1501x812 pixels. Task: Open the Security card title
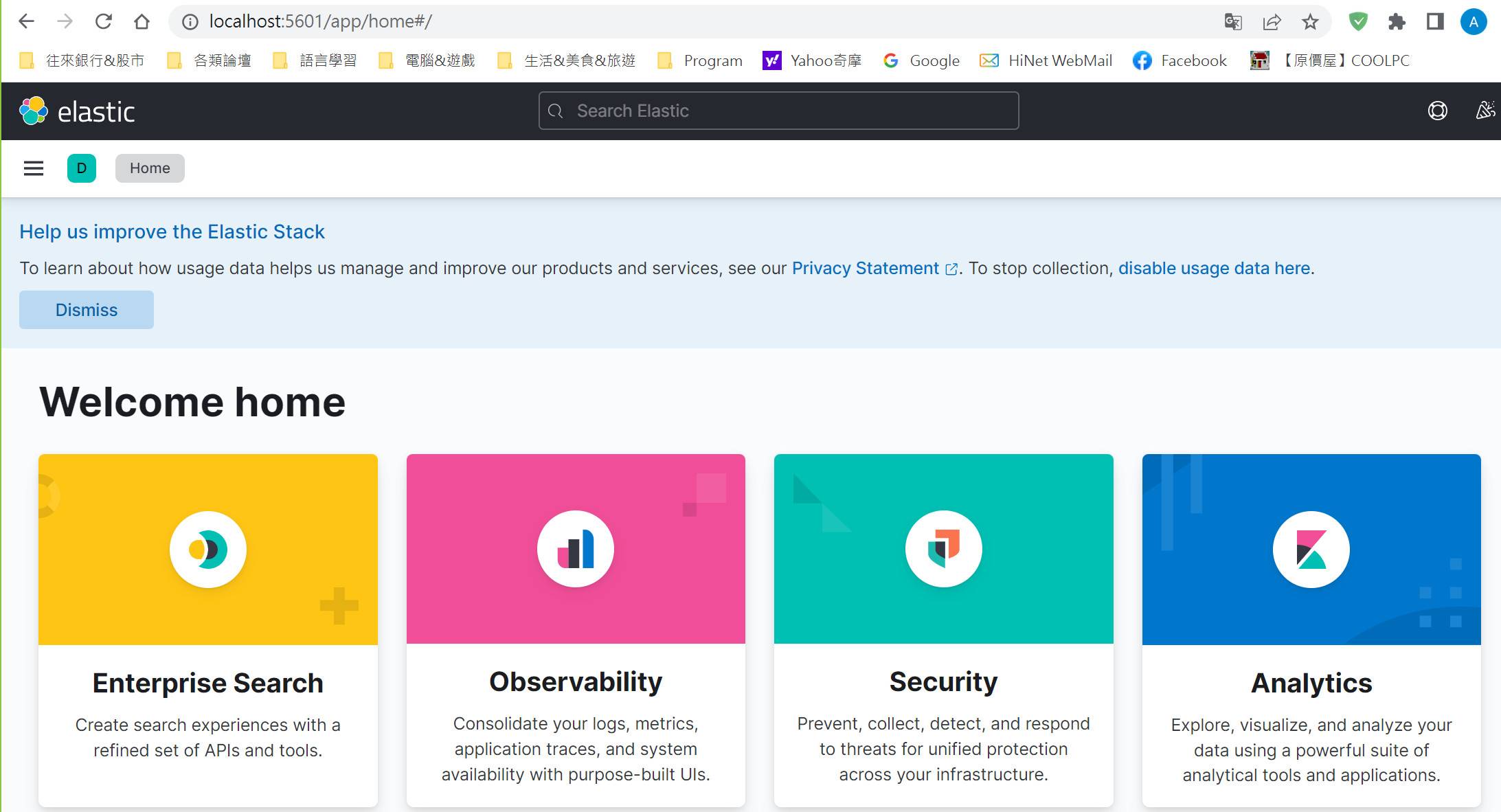pyautogui.click(x=943, y=681)
